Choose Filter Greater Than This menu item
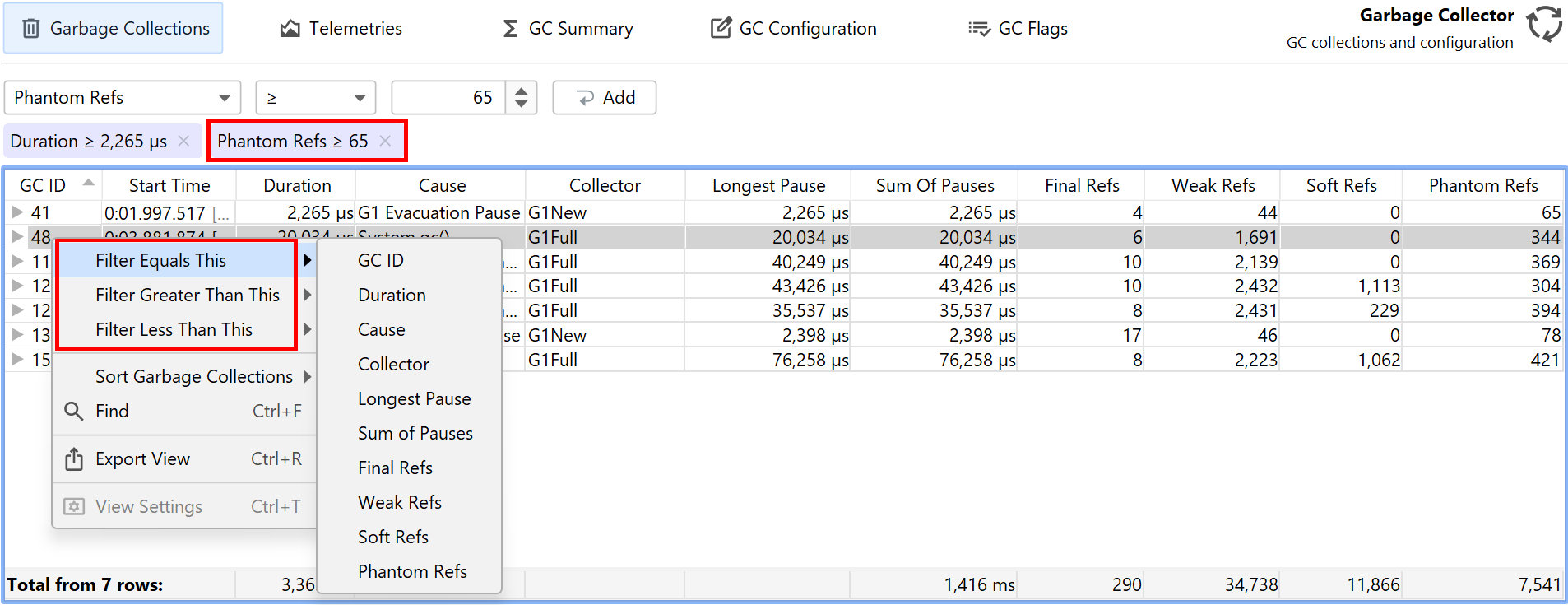 tap(187, 295)
